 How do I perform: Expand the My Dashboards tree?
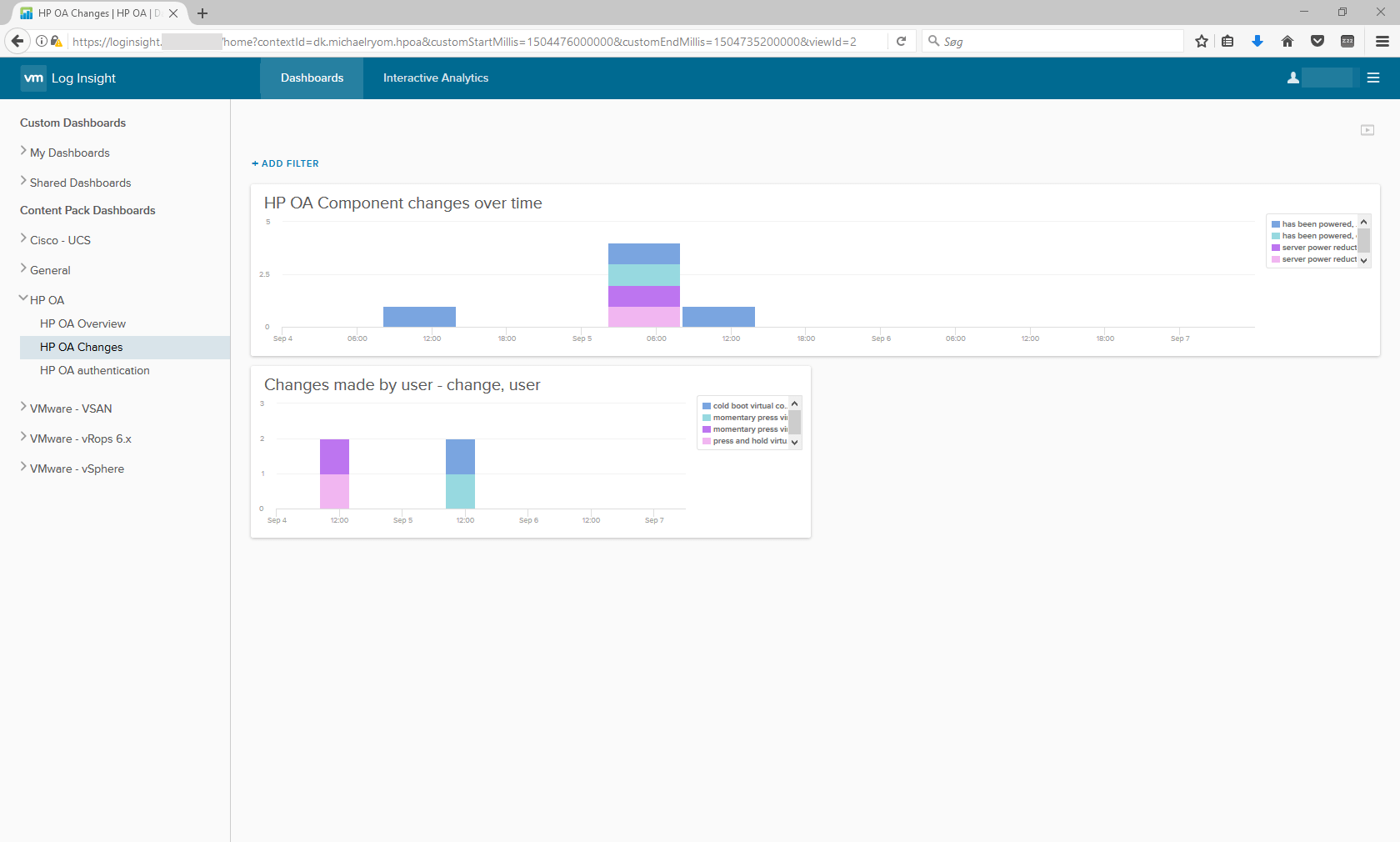tap(23, 152)
